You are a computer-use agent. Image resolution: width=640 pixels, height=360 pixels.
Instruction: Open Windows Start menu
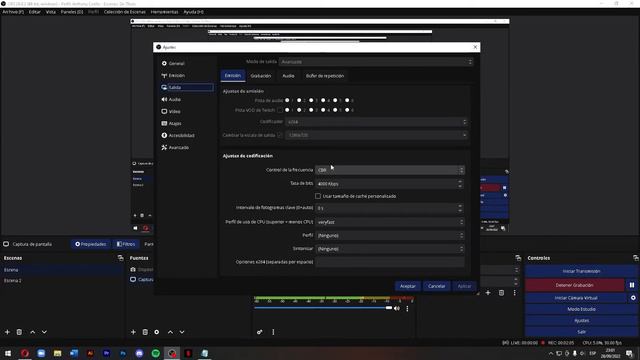tap(8, 353)
